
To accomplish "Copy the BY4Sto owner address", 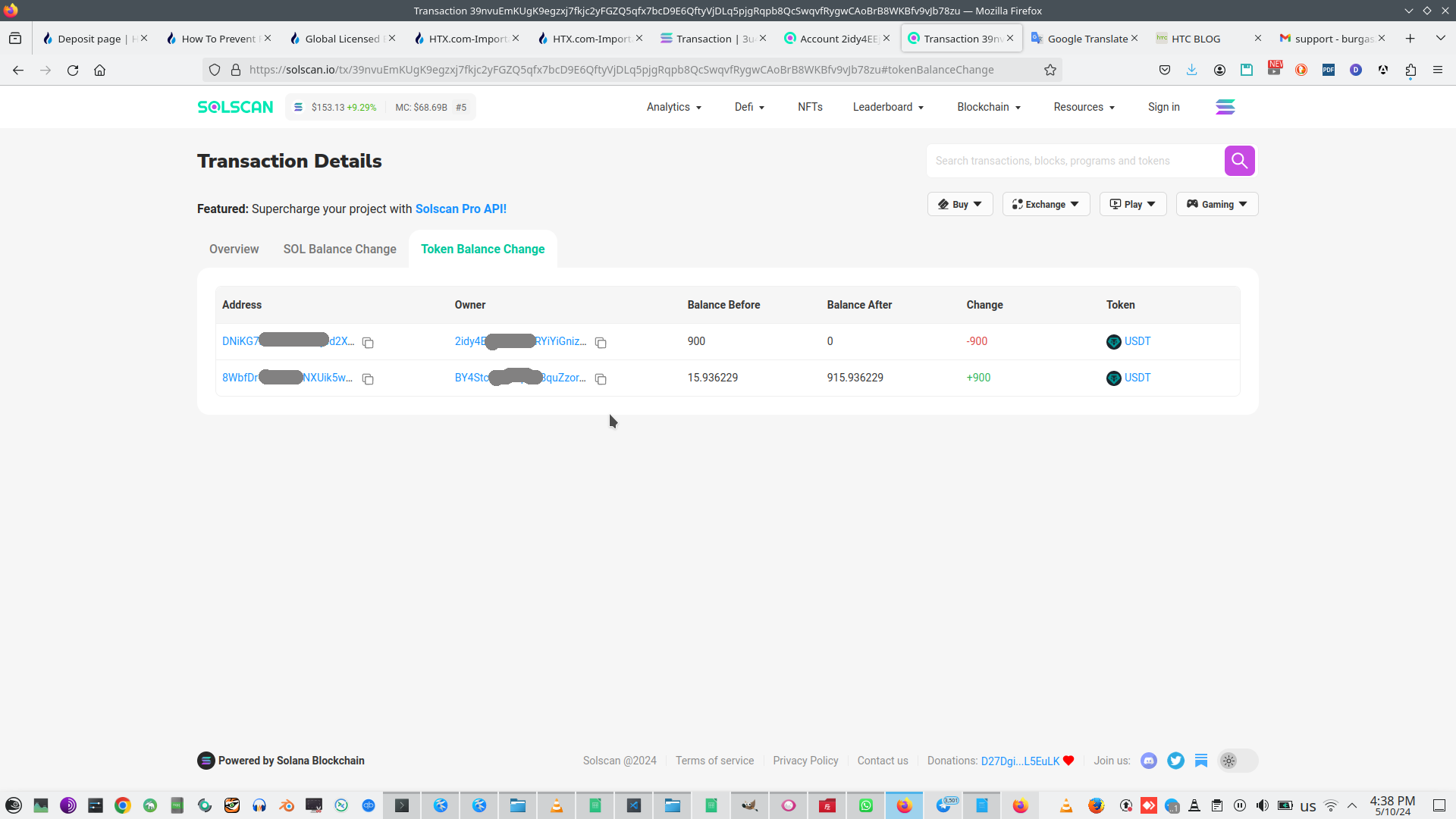I will (x=601, y=379).
